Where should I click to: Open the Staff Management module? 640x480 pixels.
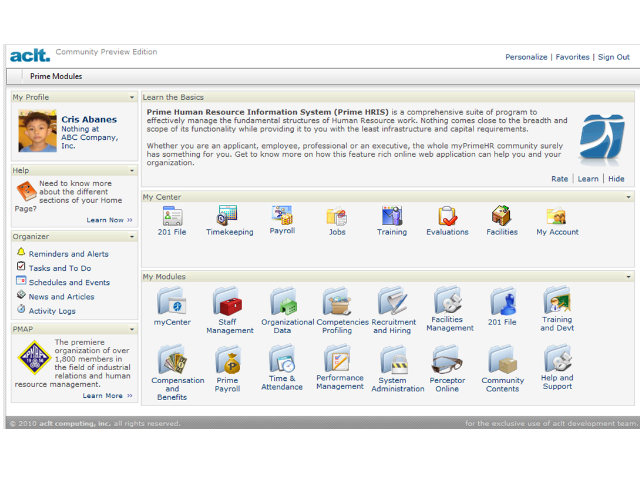(x=227, y=301)
